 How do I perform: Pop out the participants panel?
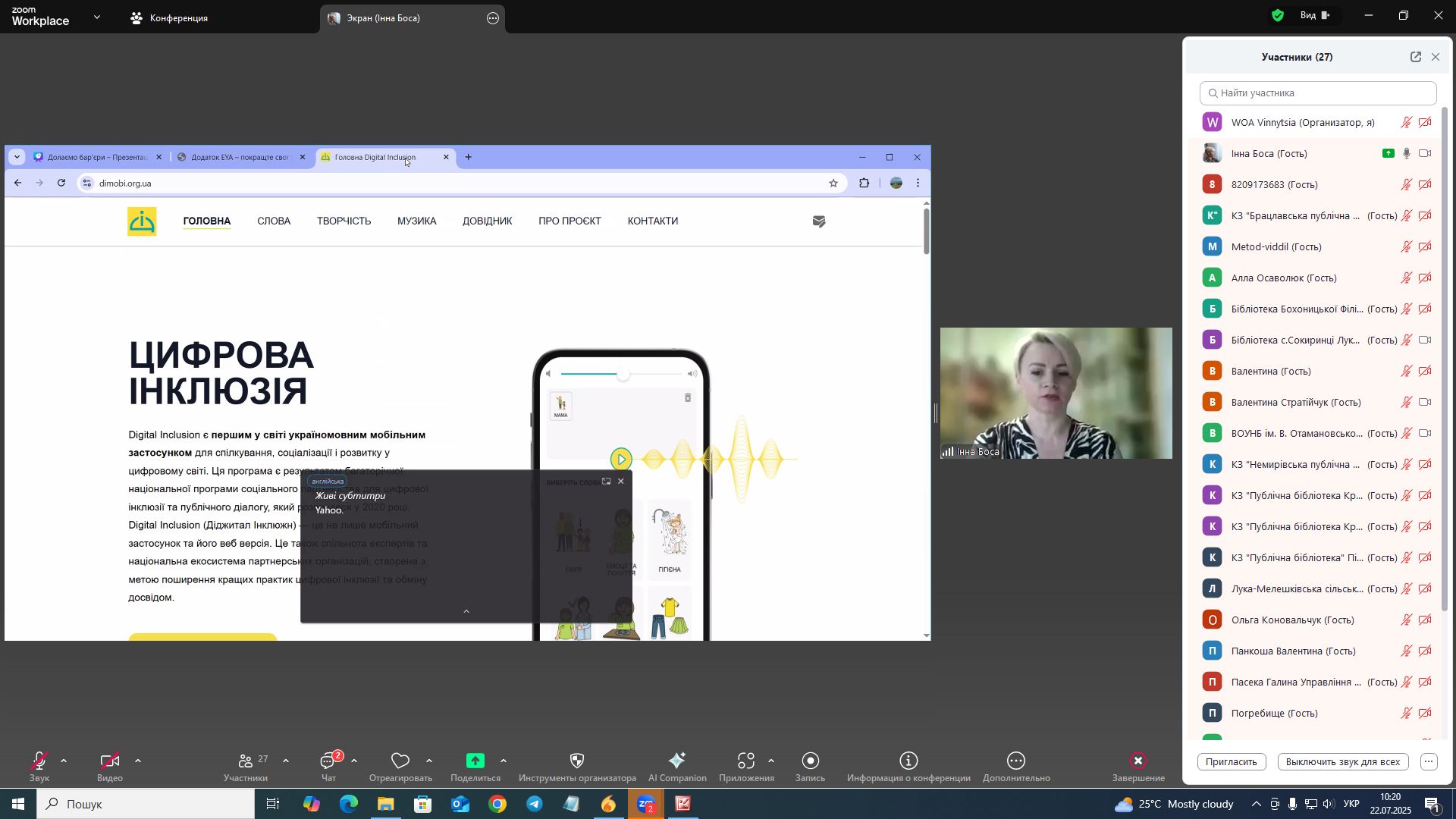click(1415, 57)
